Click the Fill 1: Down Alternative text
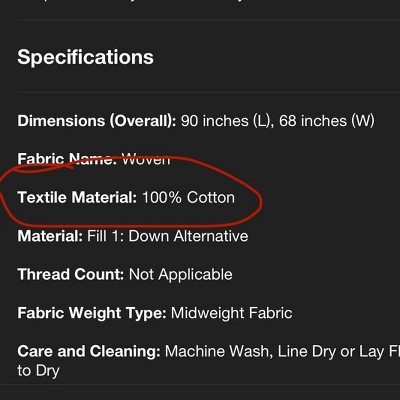The image size is (400, 400). [x=168, y=236]
